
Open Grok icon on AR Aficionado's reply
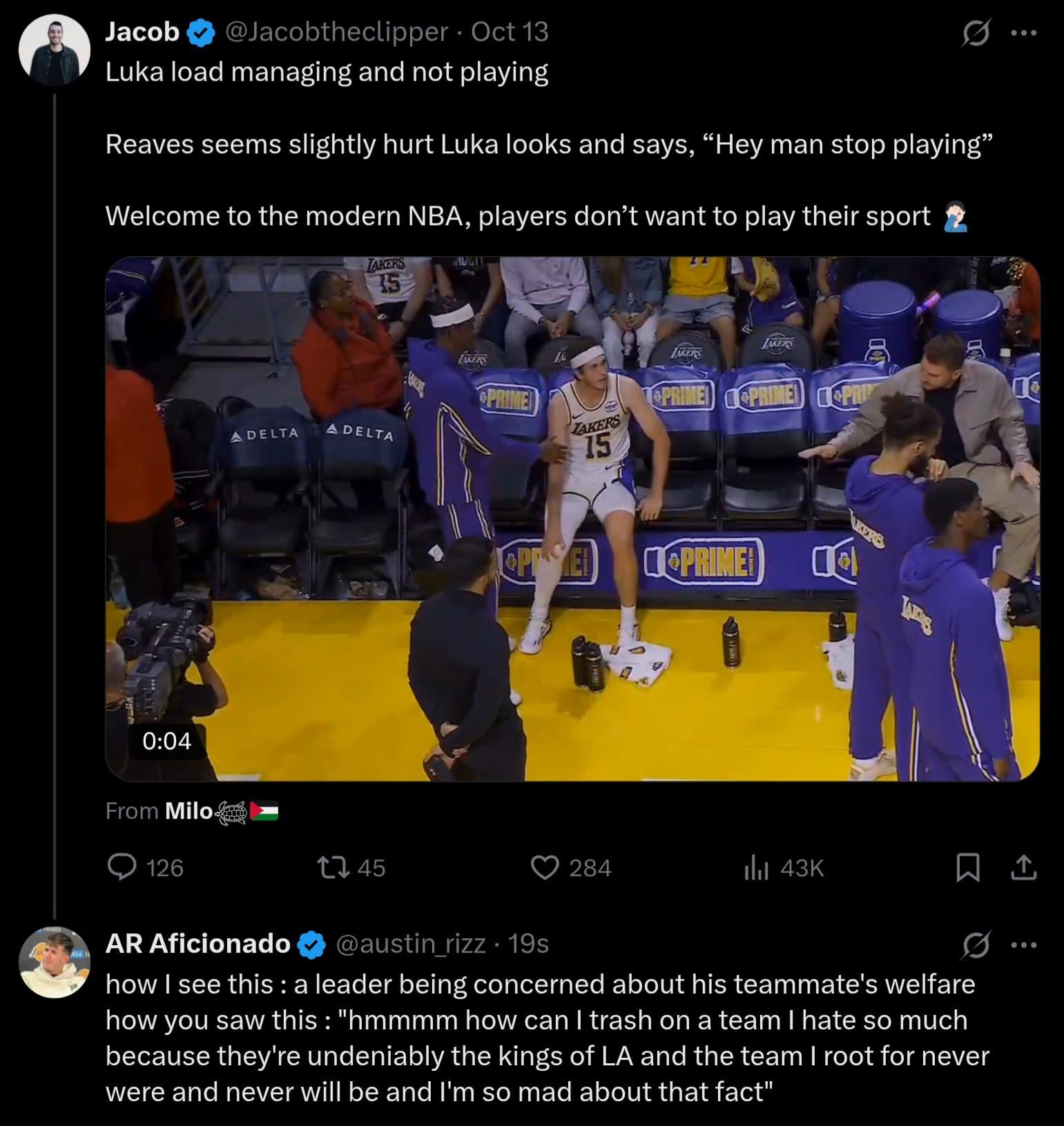[976, 944]
